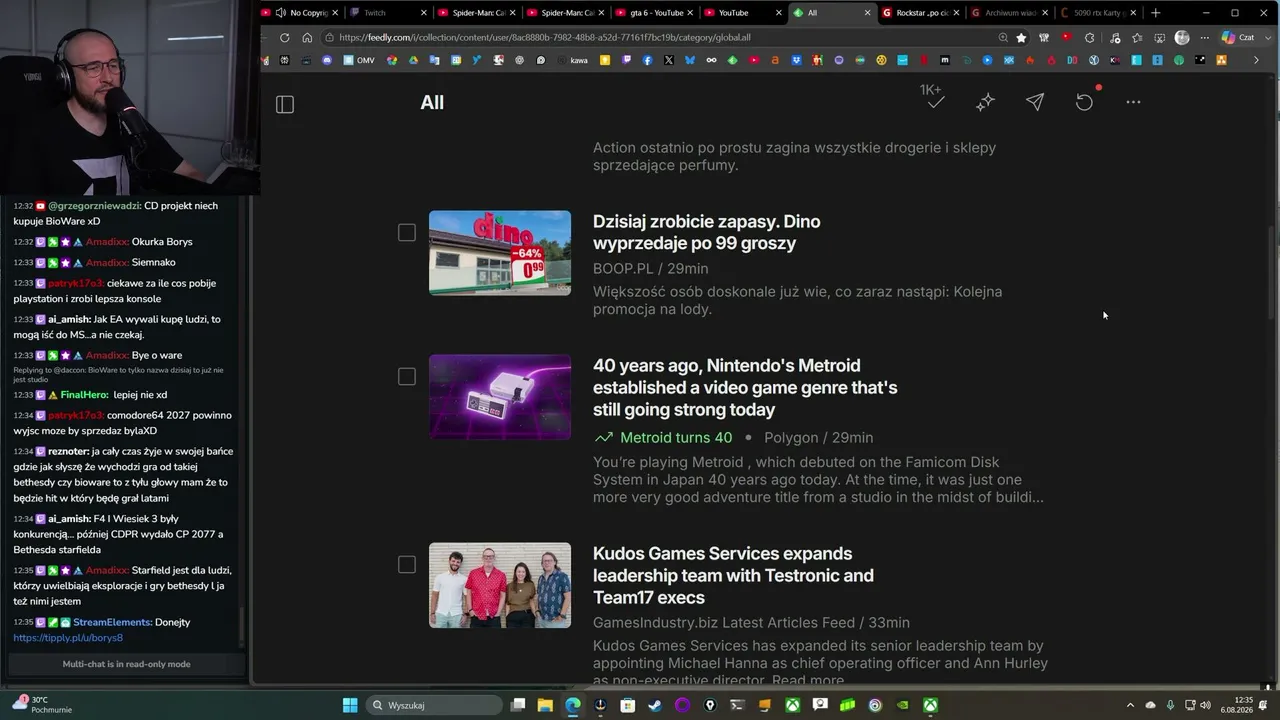Switch to the 5090 rtx Karty tab
This screenshot has width=1280, height=720.
(1097, 13)
